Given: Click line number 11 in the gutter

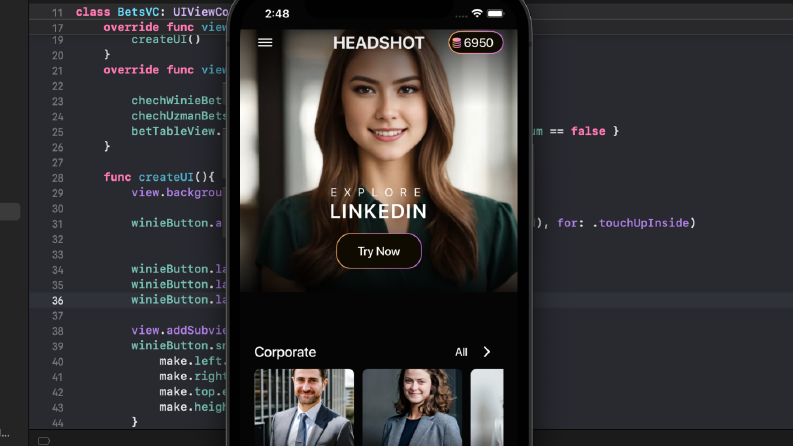Looking at the screenshot, I should [x=58, y=13].
